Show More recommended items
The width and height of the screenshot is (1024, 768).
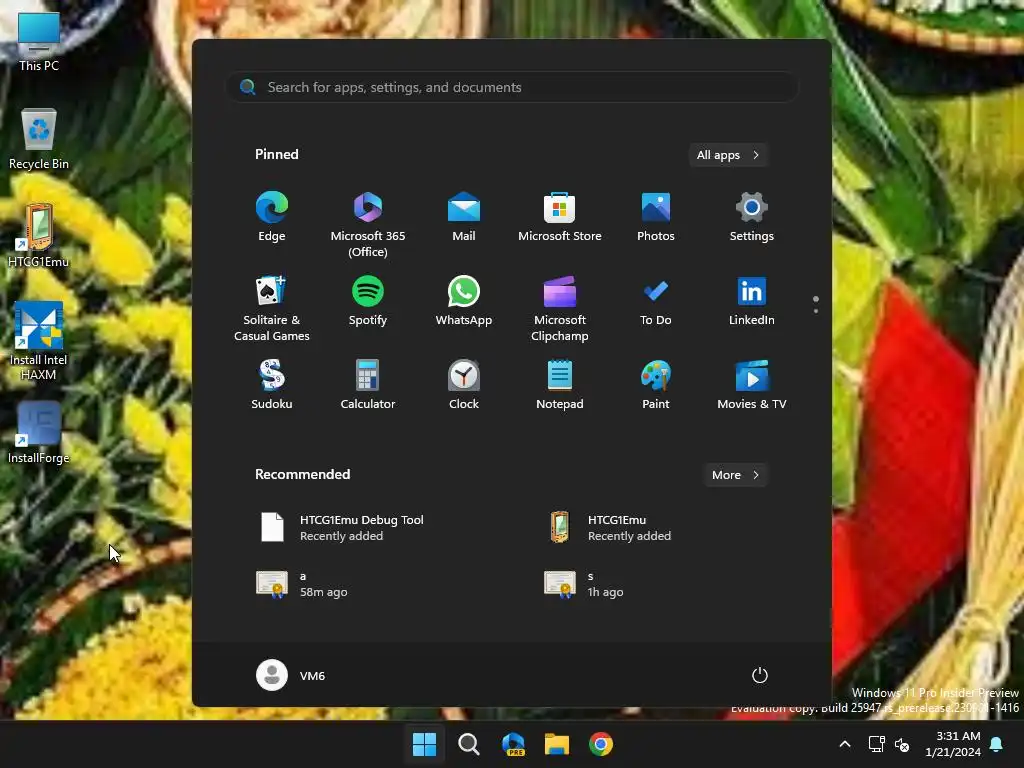pos(736,475)
